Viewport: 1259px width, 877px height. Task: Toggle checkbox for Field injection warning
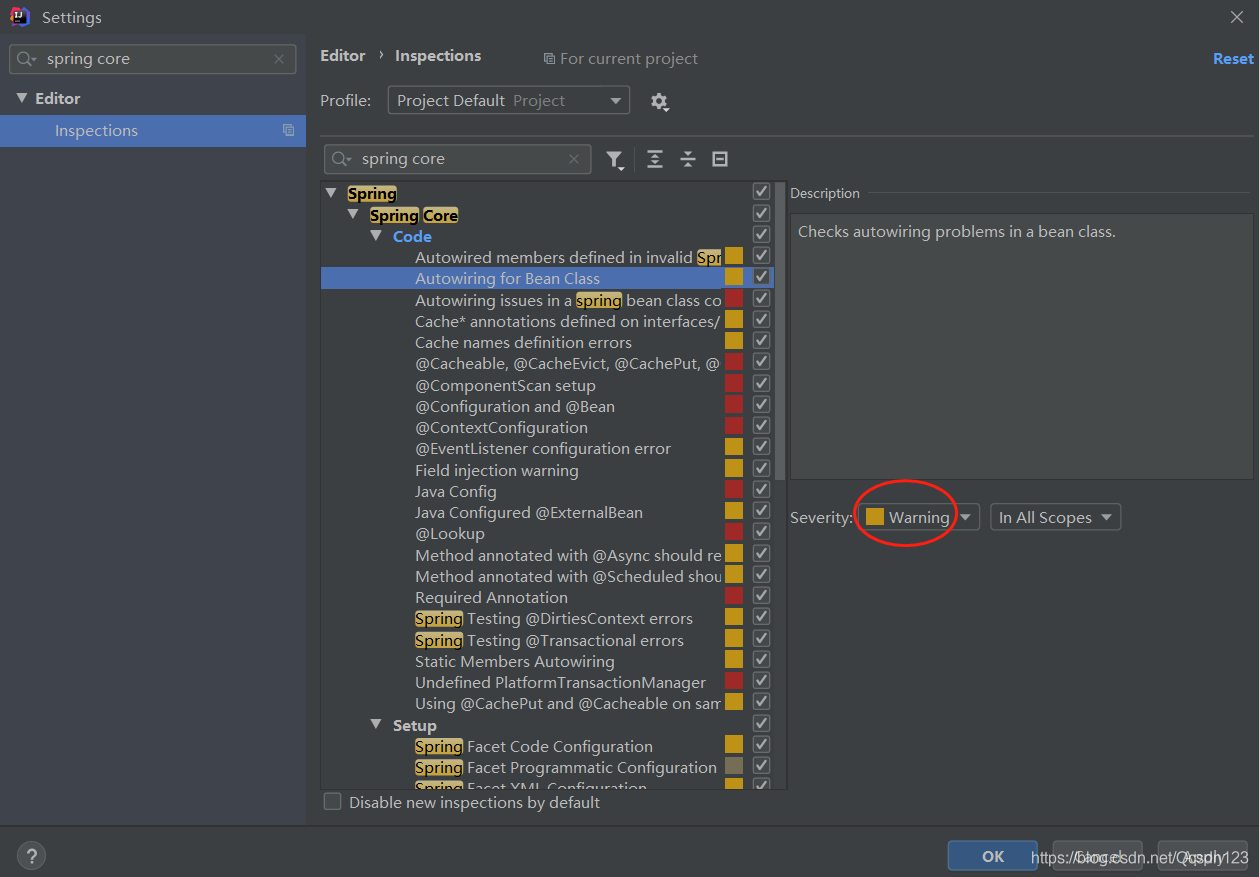click(761, 468)
